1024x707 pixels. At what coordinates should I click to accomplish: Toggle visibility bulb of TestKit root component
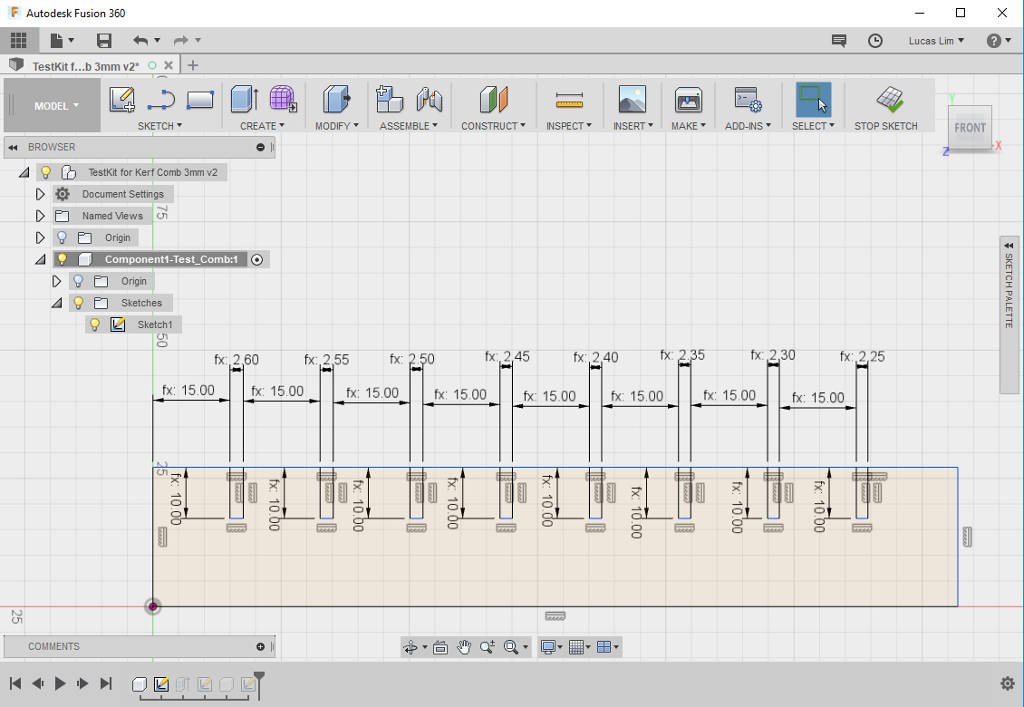(46, 172)
